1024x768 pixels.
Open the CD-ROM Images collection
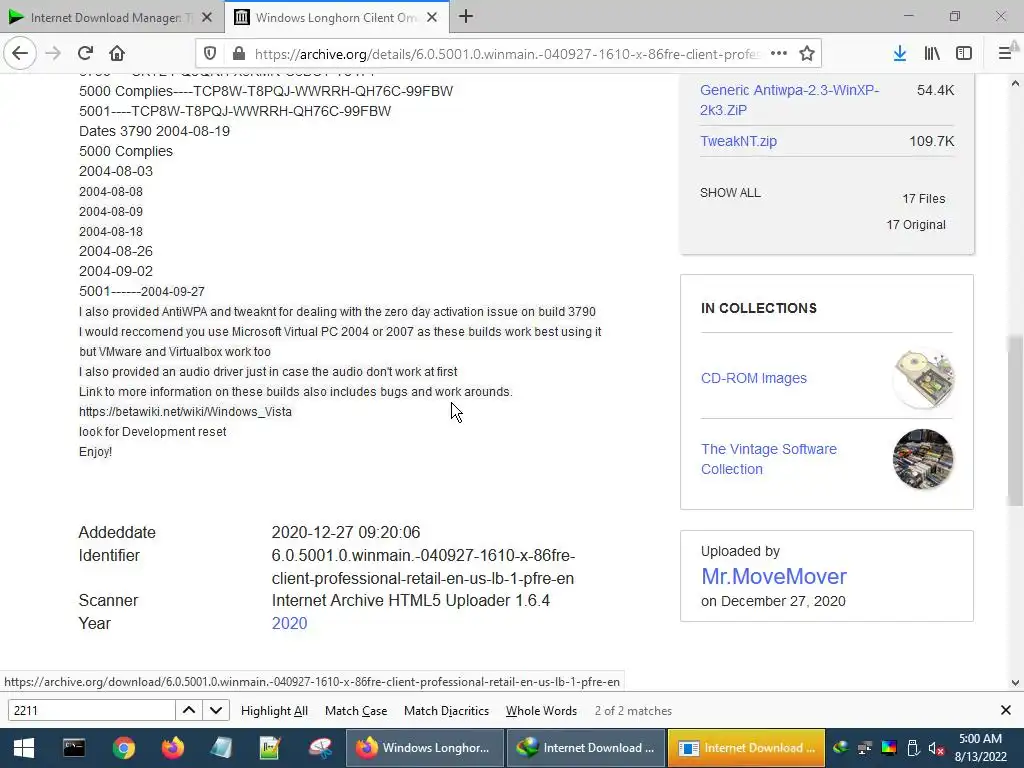tap(754, 378)
